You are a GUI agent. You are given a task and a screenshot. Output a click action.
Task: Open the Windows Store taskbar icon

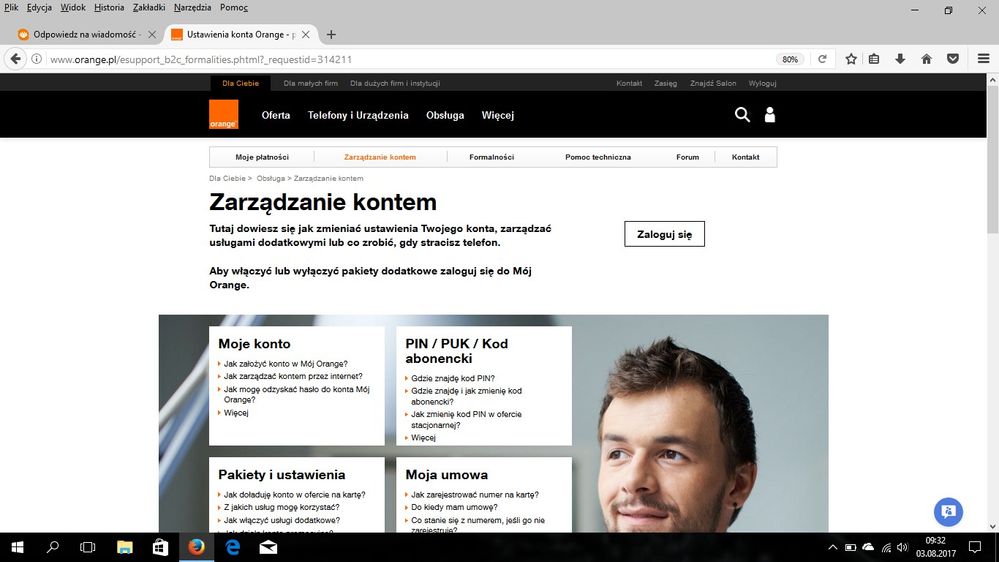click(x=160, y=547)
